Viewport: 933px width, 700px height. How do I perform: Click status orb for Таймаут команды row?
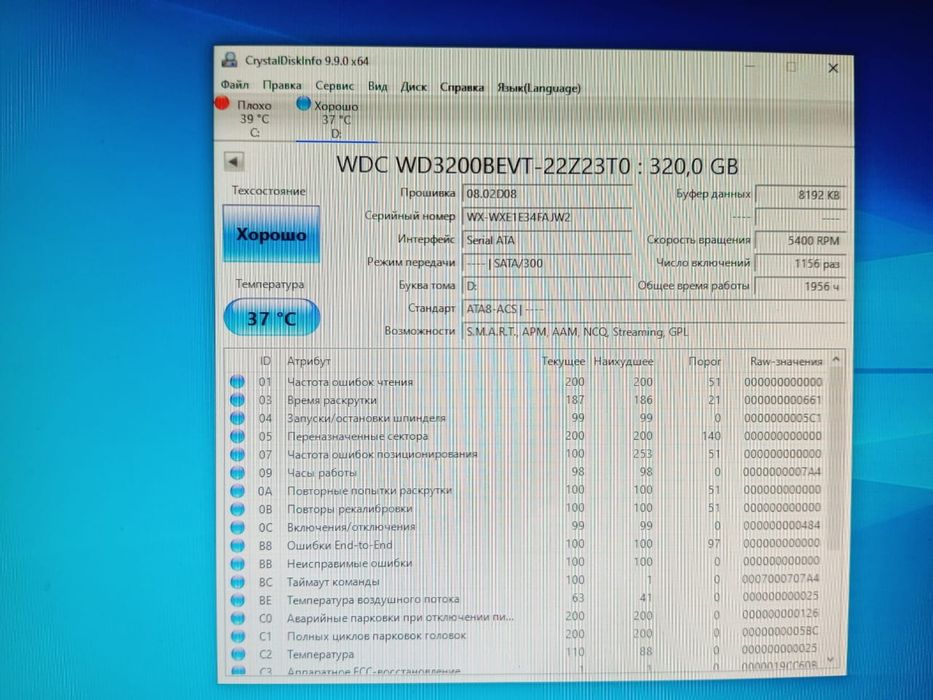coord(237,582)
